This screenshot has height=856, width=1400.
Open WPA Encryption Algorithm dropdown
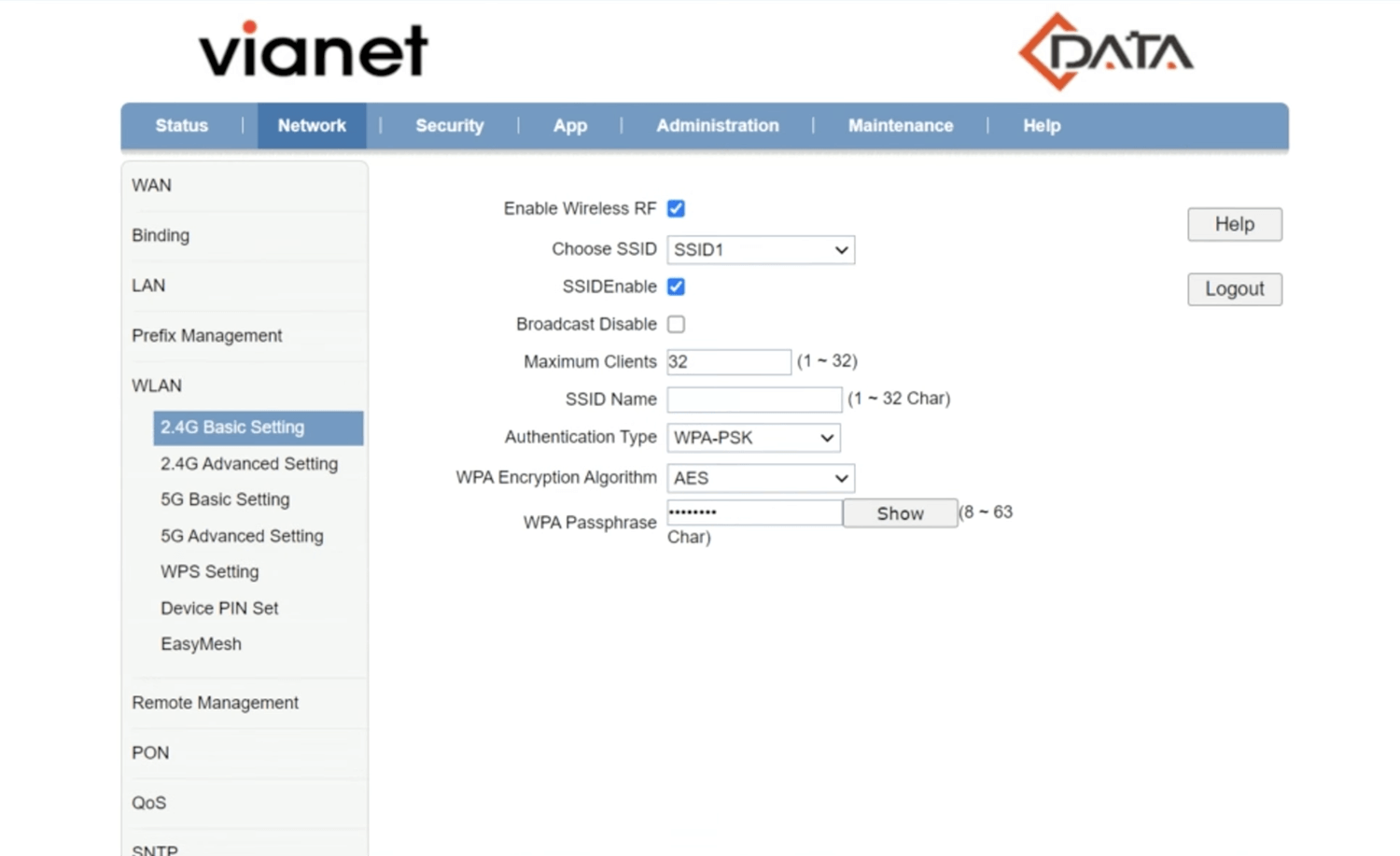pyautogui.click(x=760, y=478)
